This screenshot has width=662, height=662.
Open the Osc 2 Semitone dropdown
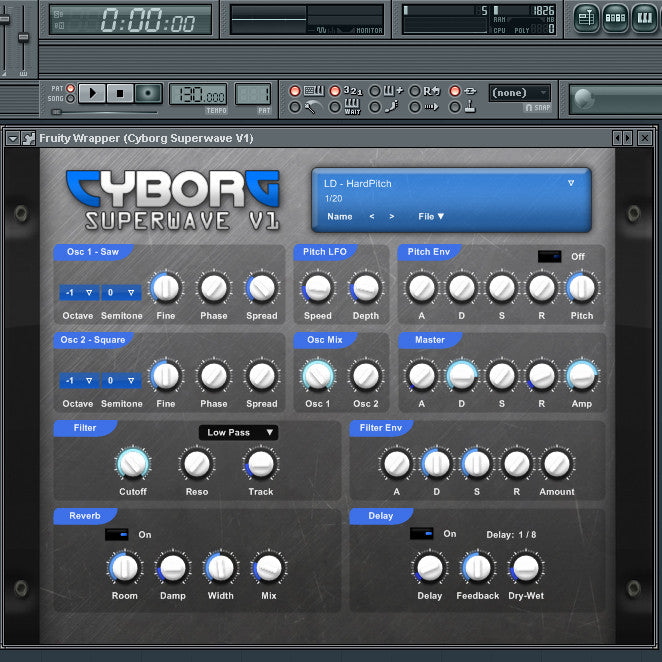click(x=121, y=380)
